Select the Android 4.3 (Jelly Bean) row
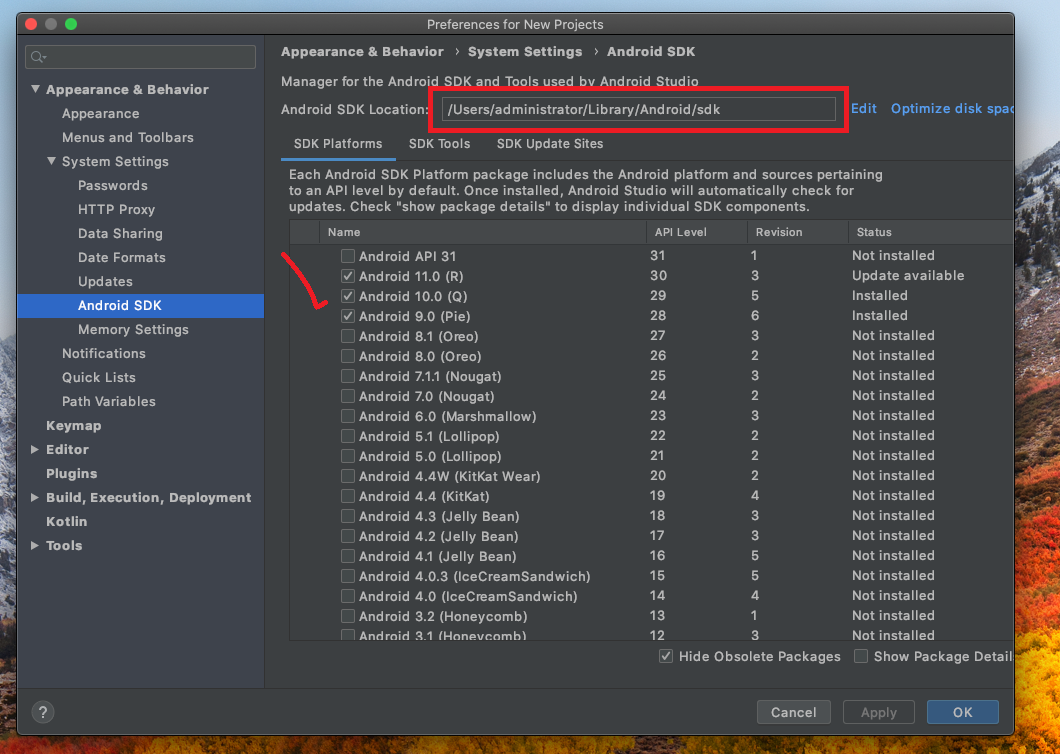This screenshot has height=754, width=1060. (439, 516)
